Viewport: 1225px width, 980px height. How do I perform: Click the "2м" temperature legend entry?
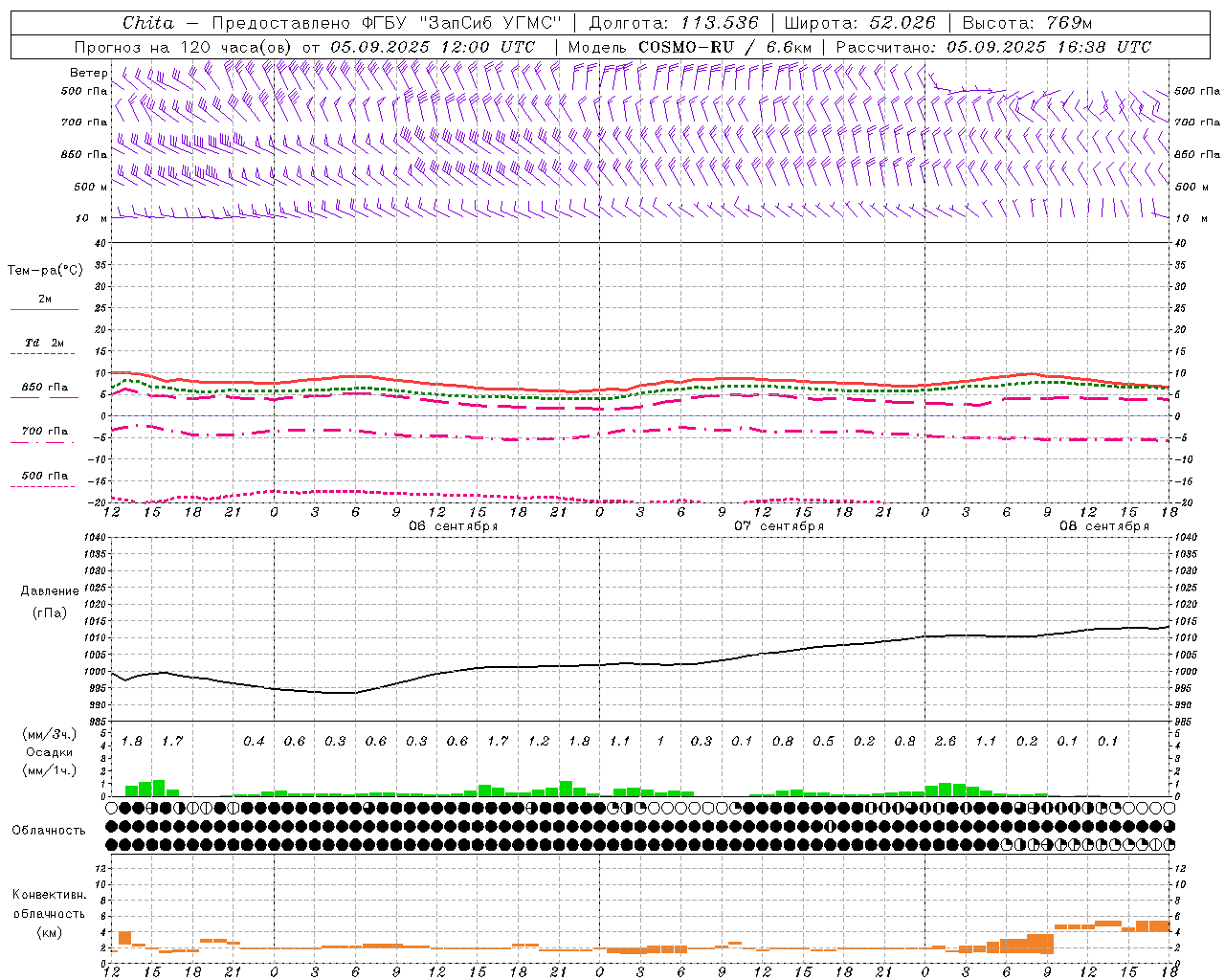coord(45,300)
